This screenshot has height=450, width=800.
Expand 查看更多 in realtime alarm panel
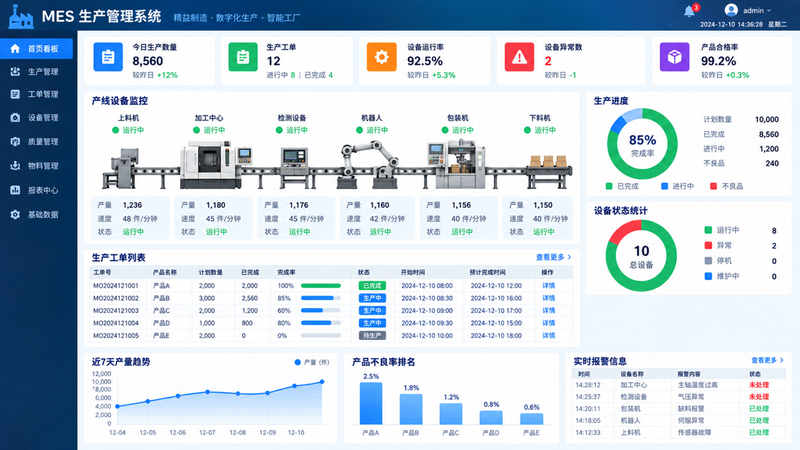tap(767, 360)
